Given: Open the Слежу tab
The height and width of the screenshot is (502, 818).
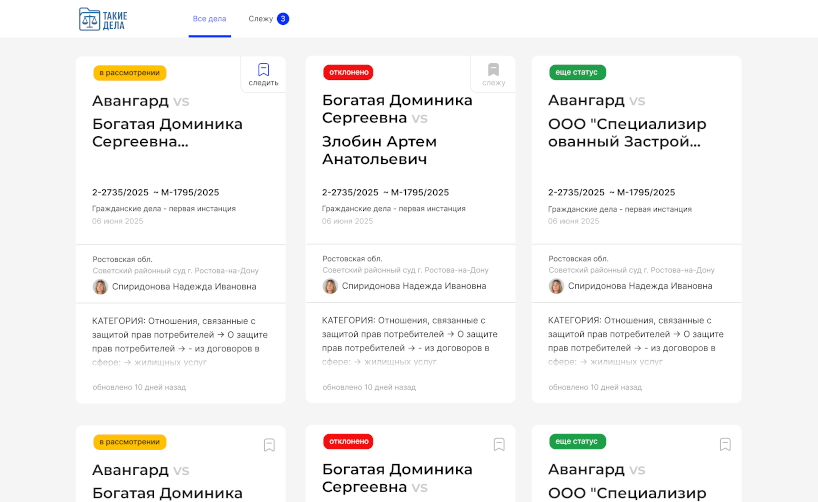Looking at the screenshot, I should pos(260,19).
